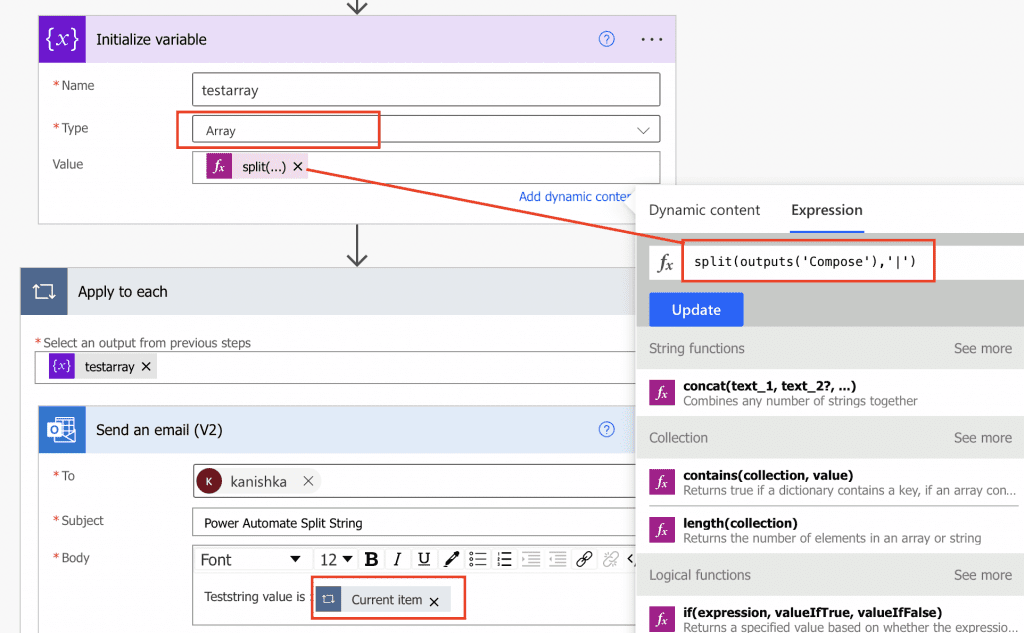Open the Font dropdown
Viewport: 1024px width, 633px height.
251,559
